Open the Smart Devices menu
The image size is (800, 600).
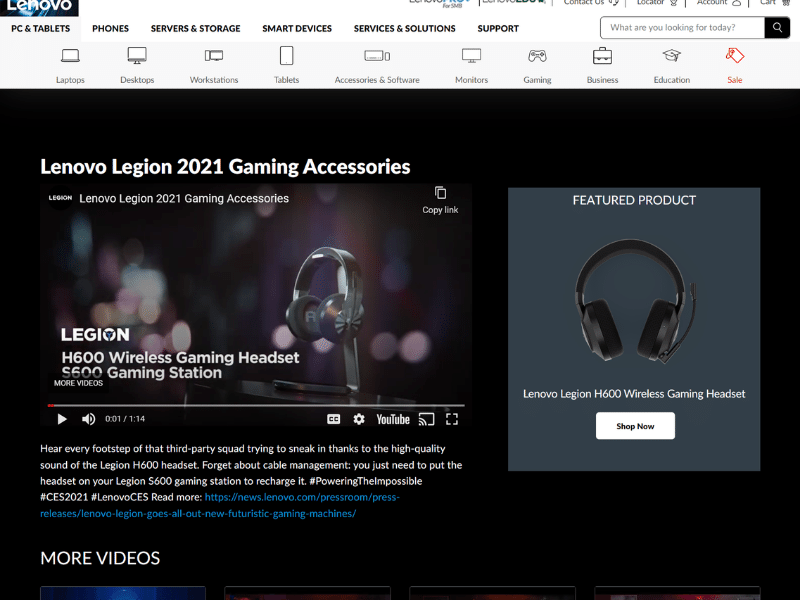pyautogui.click(x=297, y=29)
